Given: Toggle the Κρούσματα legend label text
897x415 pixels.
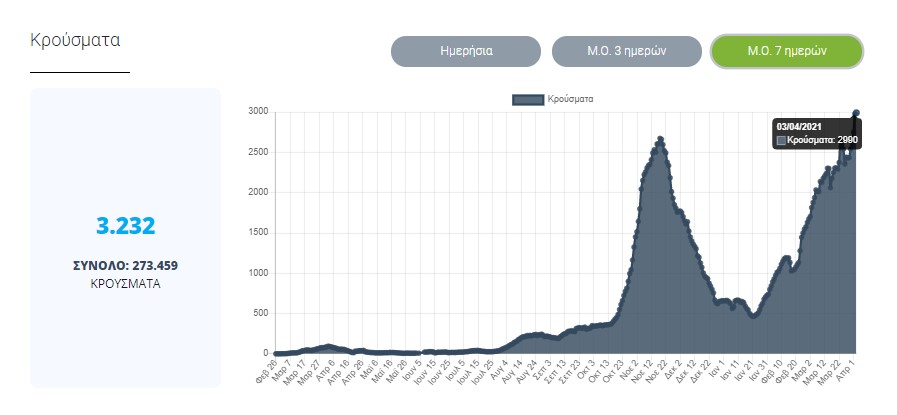Looking at the screenshot, I should (x=571, y=99).
